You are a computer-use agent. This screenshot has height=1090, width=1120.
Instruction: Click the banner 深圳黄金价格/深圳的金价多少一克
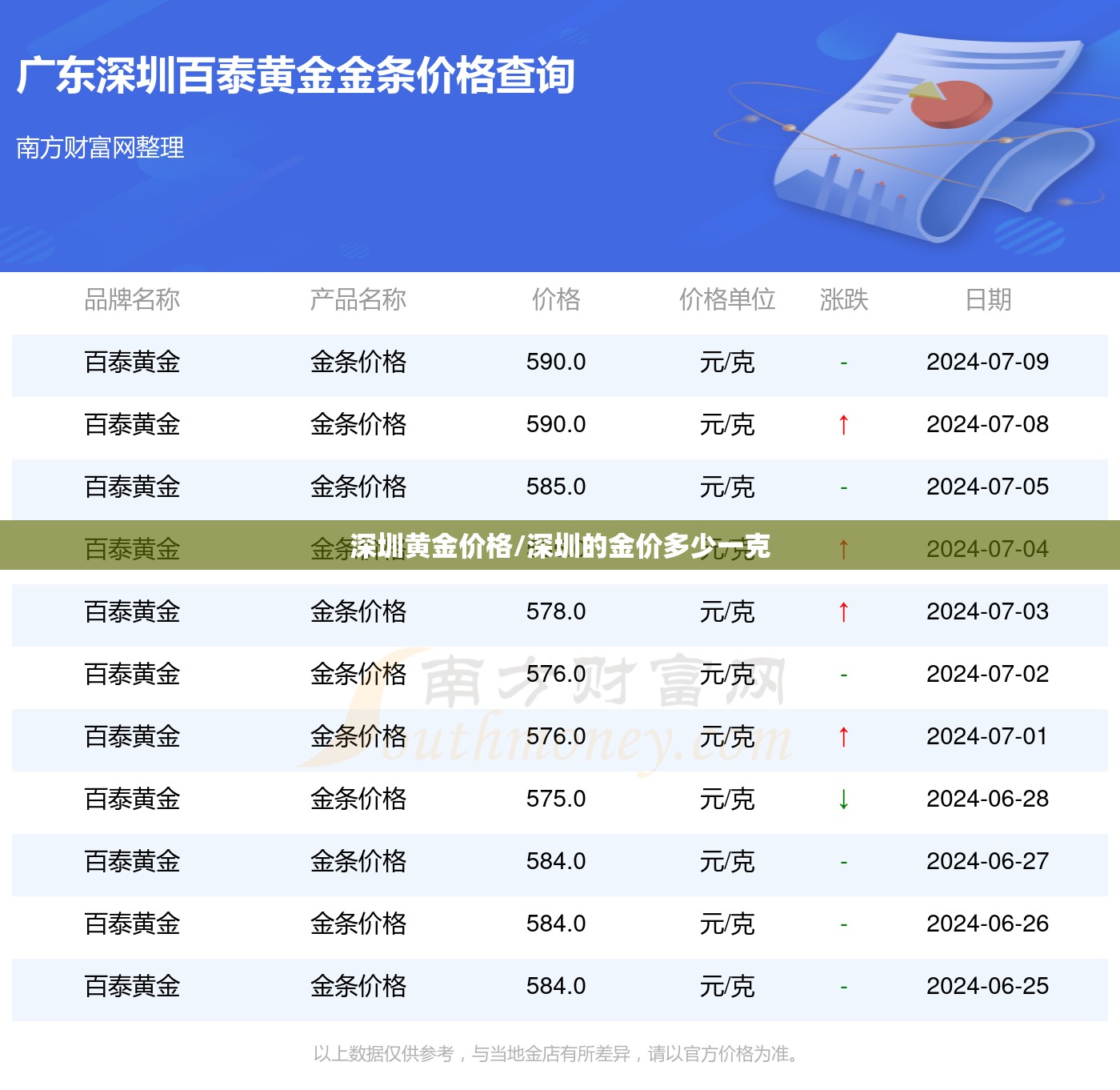560,546
